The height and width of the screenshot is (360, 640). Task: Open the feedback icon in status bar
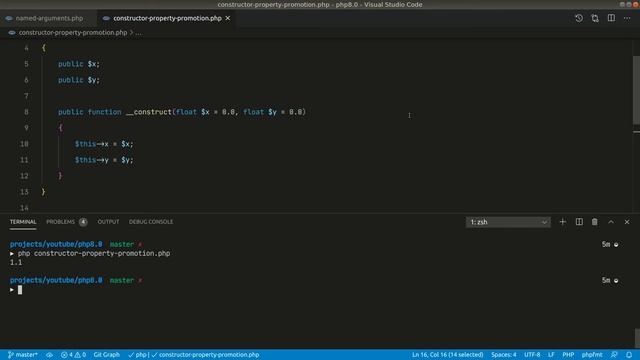[x=614, y=355]
